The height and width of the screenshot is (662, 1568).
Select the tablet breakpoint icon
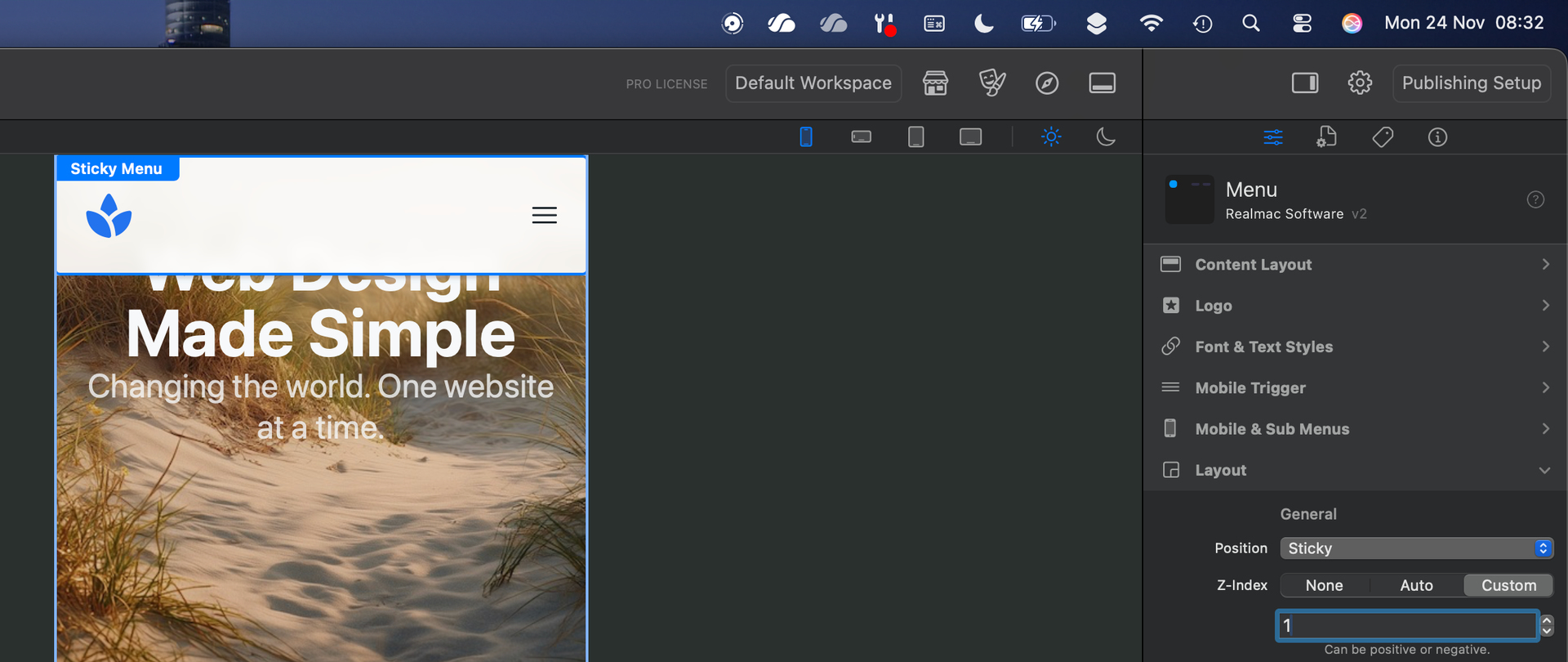(x=916, y=136)
